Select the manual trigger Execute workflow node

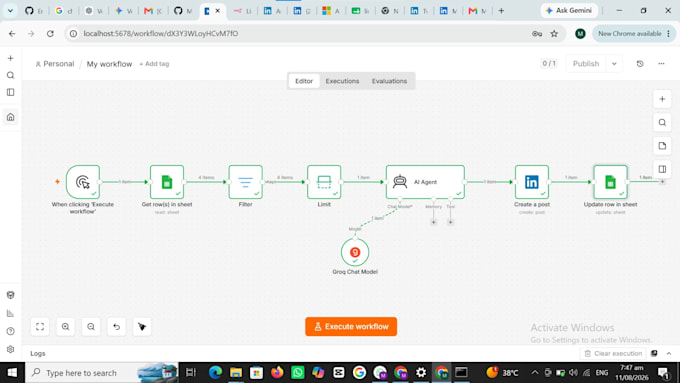point(83,182)
